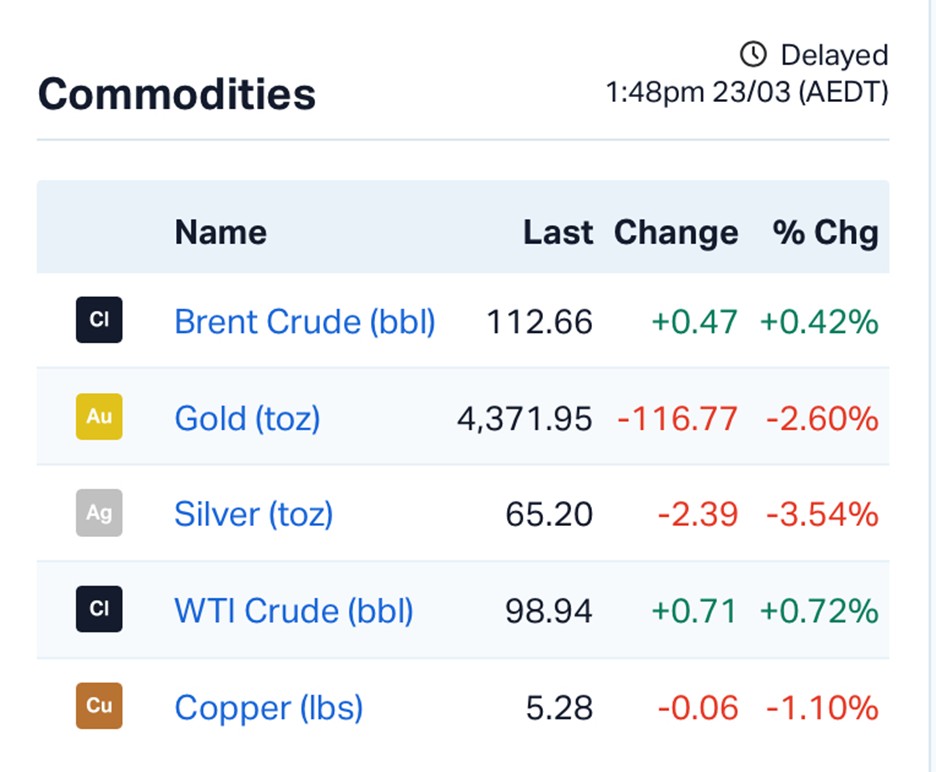Click the Brent Crude Cl icon
The image size is (936, 772).
point(99,321)
